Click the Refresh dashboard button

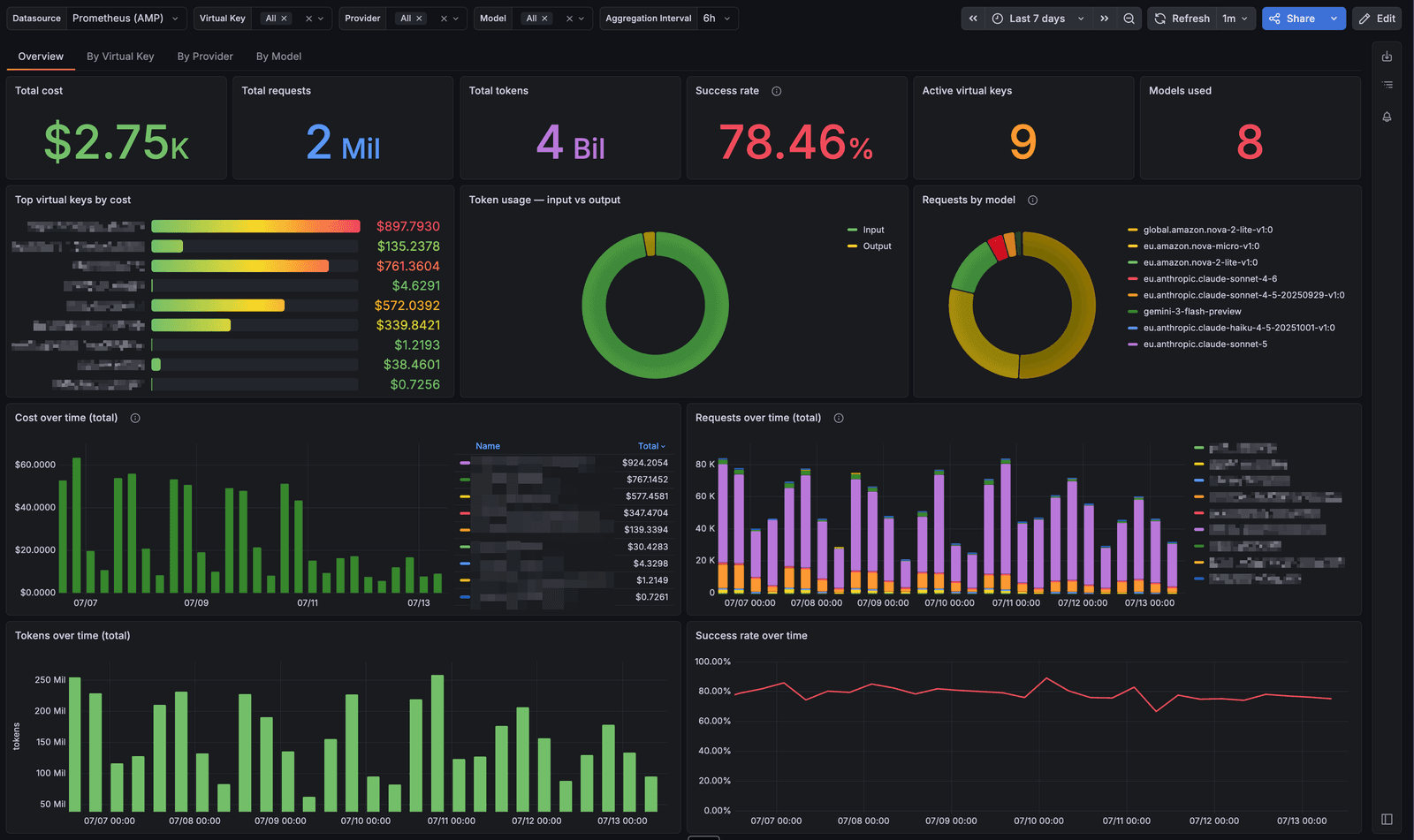1182,19
